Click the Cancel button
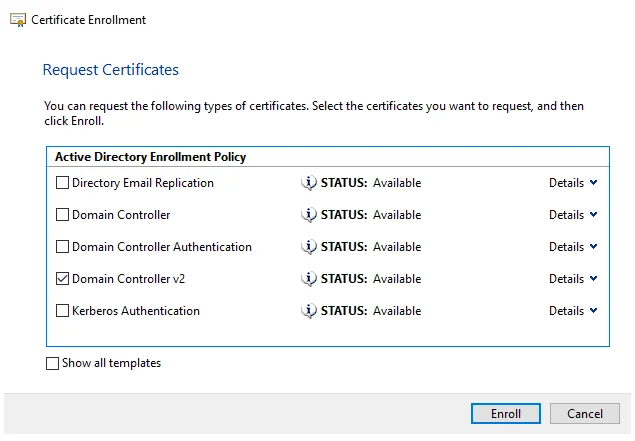Image resolution: width=635 pixels, height=441 pixels. pyautogui.click(x=585, y=414)
